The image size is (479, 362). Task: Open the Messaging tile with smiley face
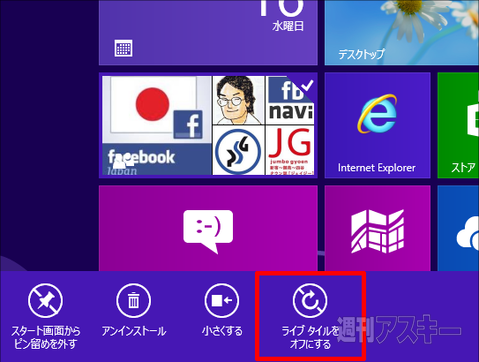pos(208,228)
